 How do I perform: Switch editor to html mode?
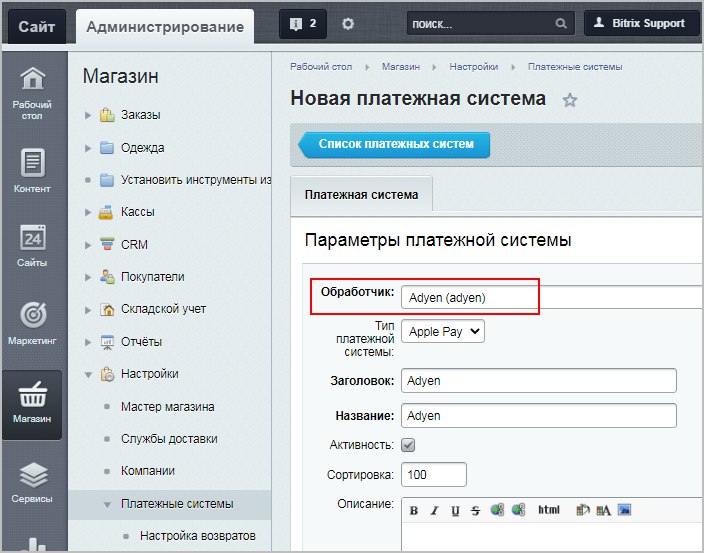(x=549, y=510)
